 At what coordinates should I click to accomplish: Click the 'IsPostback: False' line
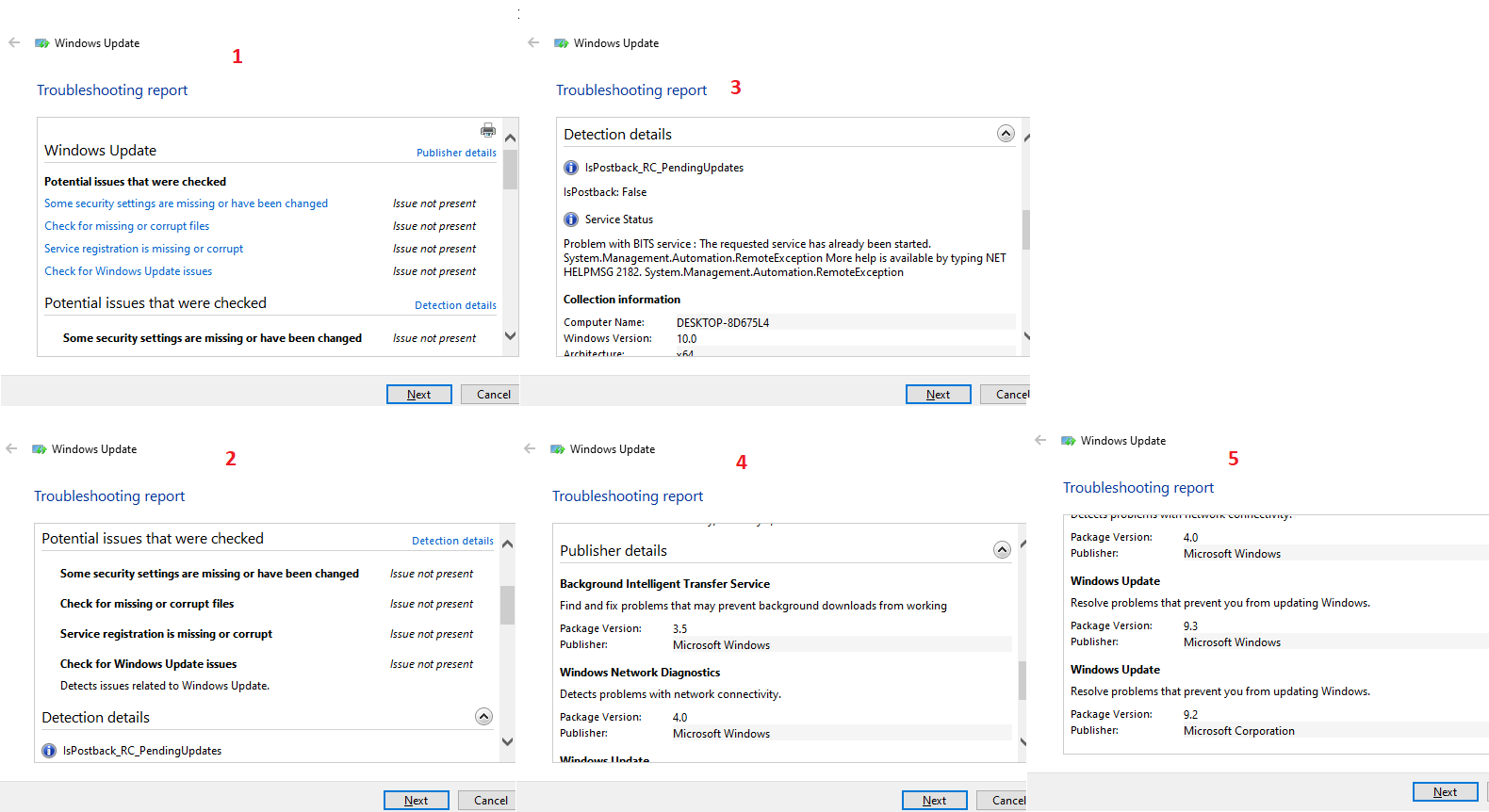pyautogui.click(x=605, y=192)
